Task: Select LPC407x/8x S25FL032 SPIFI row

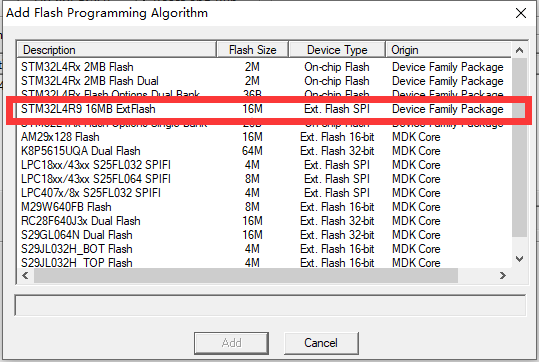Action: [264, 193]
